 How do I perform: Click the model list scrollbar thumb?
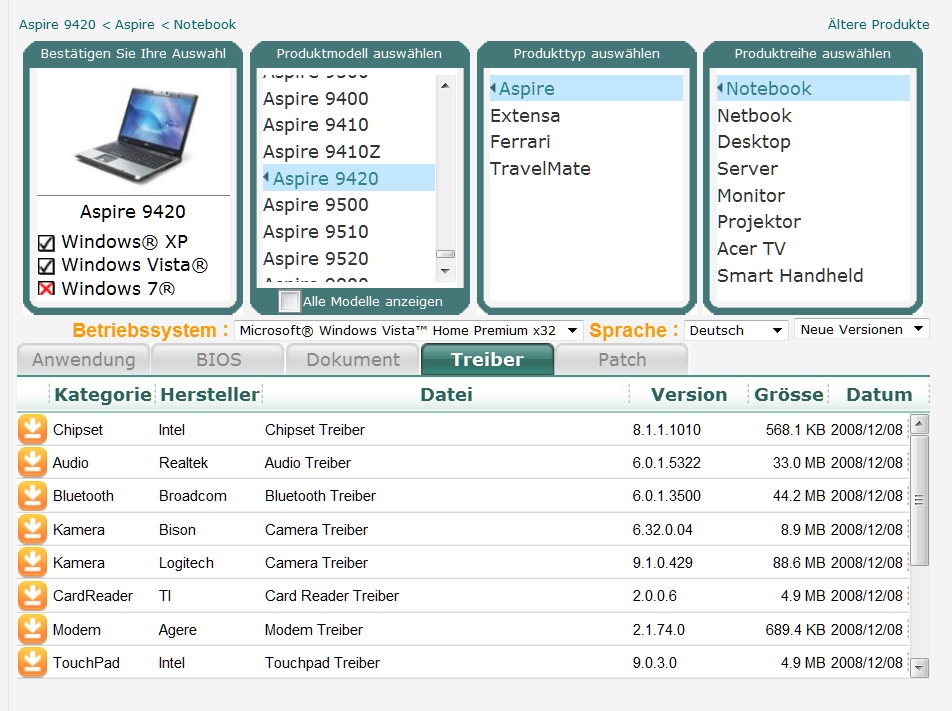(x=446, y=254)
